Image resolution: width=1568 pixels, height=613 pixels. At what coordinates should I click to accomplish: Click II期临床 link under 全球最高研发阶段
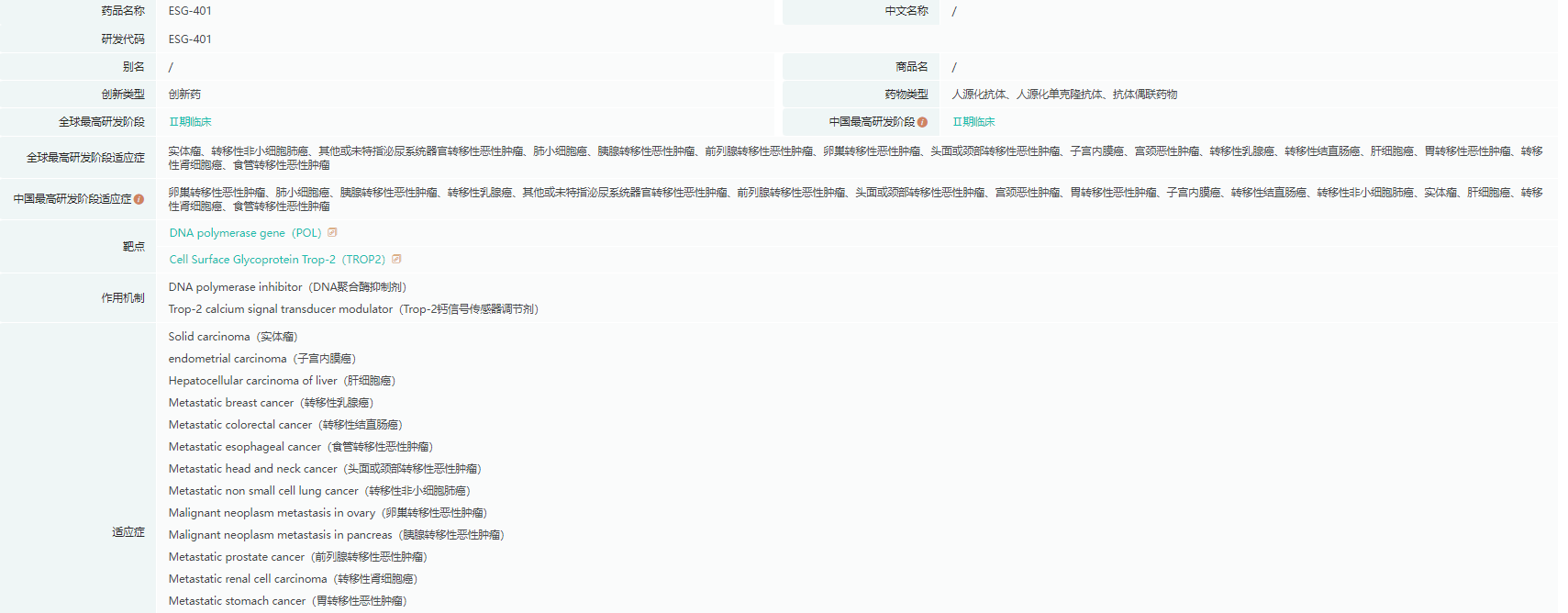[190, 122]
